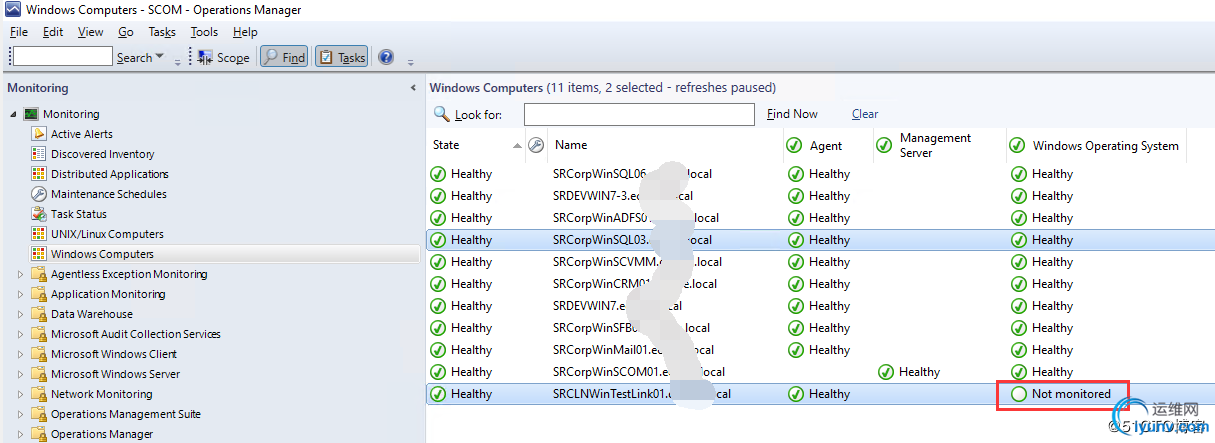Collapse the Monitoring root tree node

click(14, 114)
